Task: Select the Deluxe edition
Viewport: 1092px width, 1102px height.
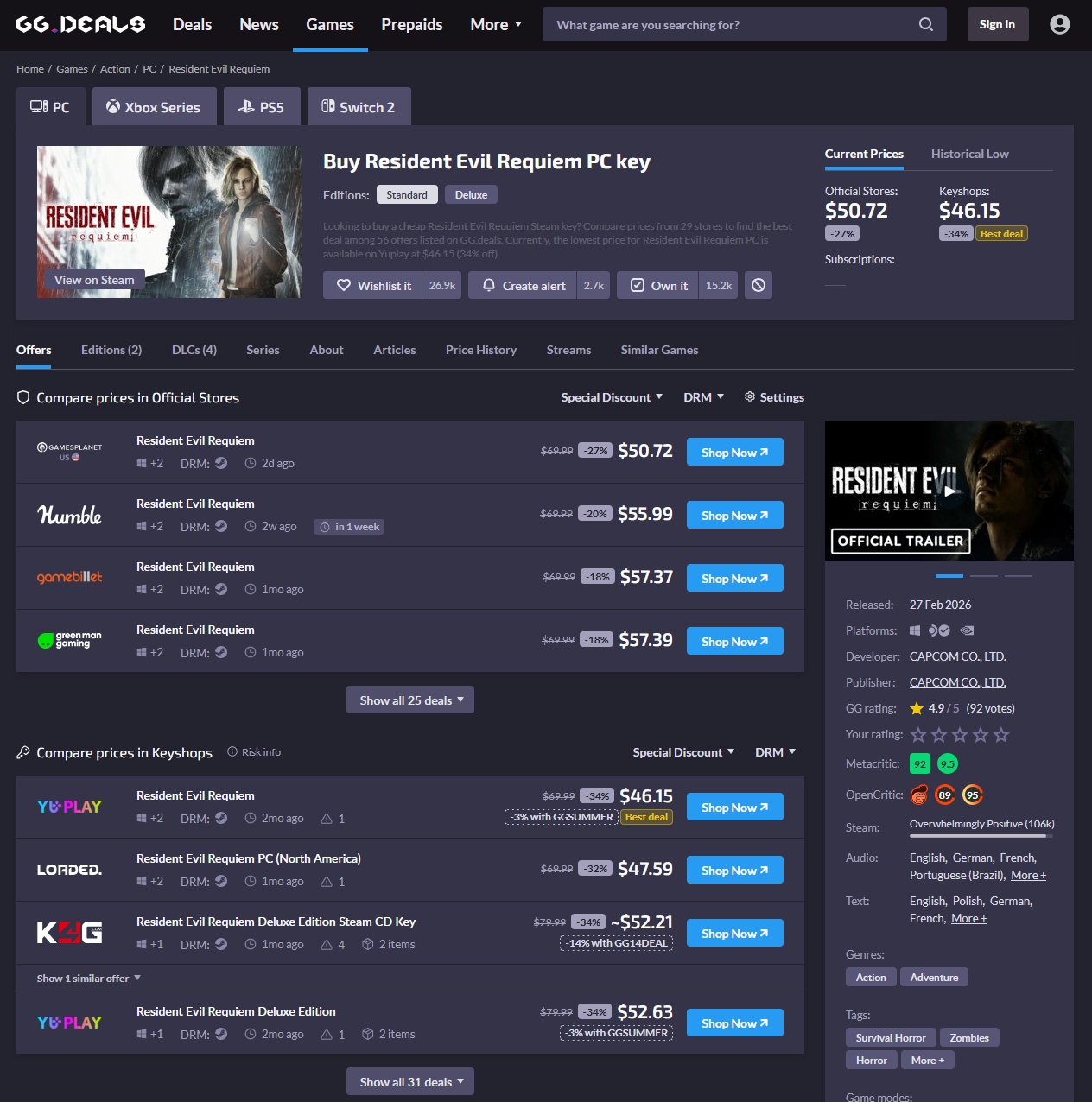Action: 471,194
